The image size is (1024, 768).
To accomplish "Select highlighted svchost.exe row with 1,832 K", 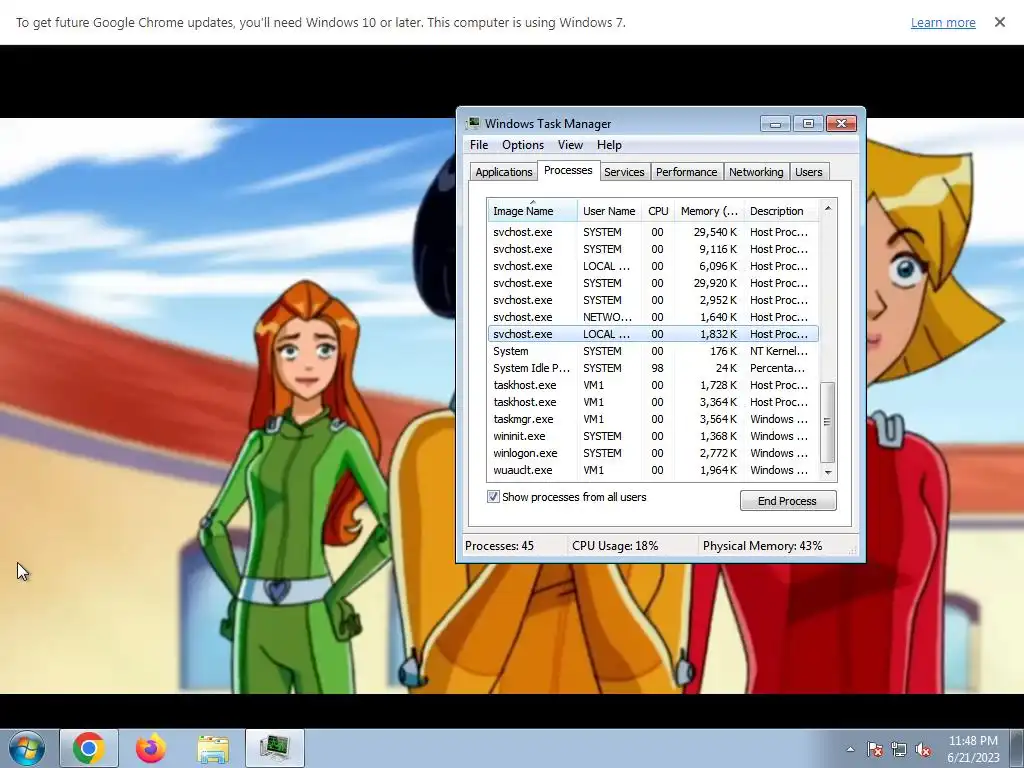I will [653, 334].
